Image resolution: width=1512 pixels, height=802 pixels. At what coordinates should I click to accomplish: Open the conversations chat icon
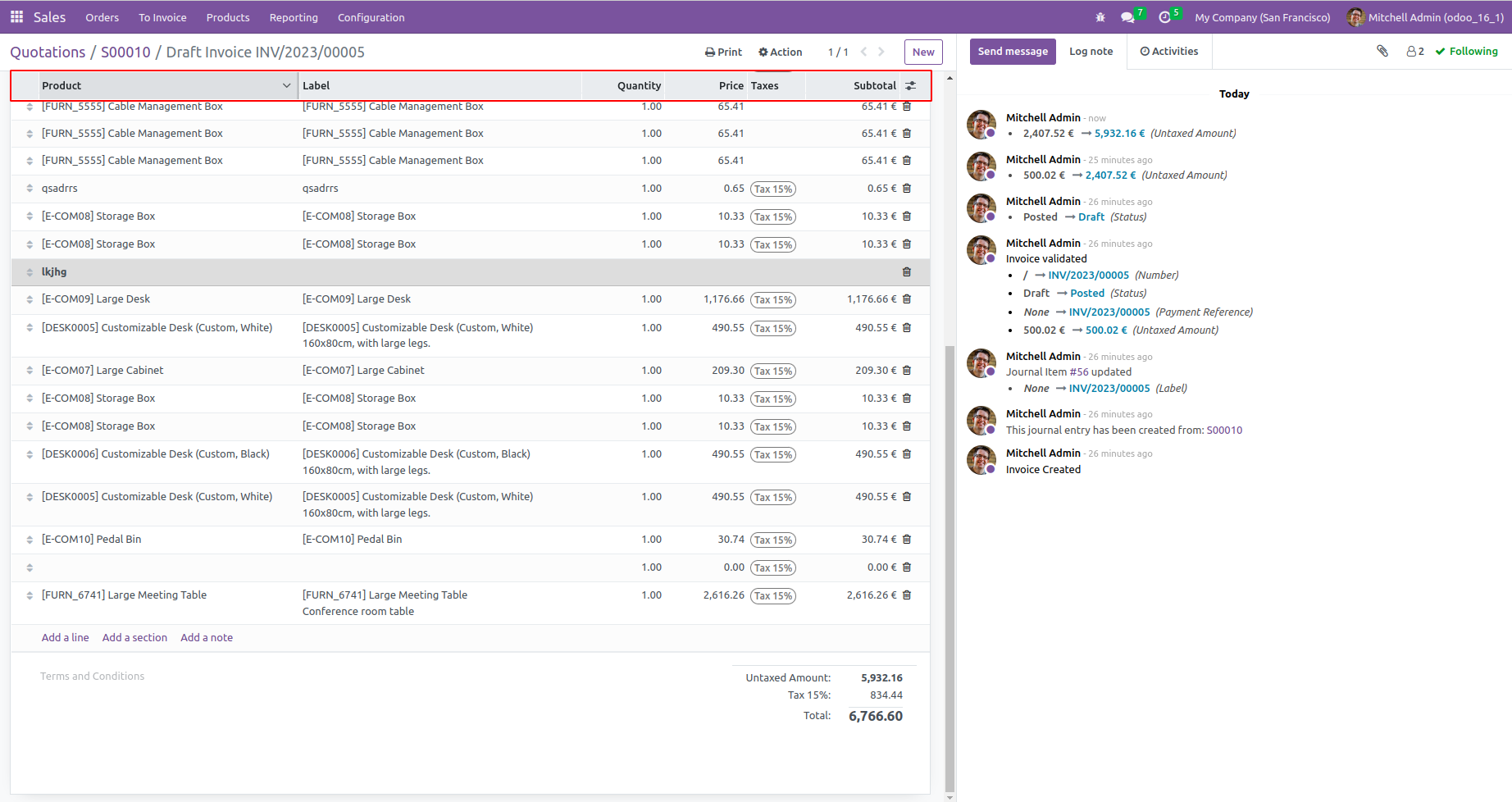[x=1128, y=17]
